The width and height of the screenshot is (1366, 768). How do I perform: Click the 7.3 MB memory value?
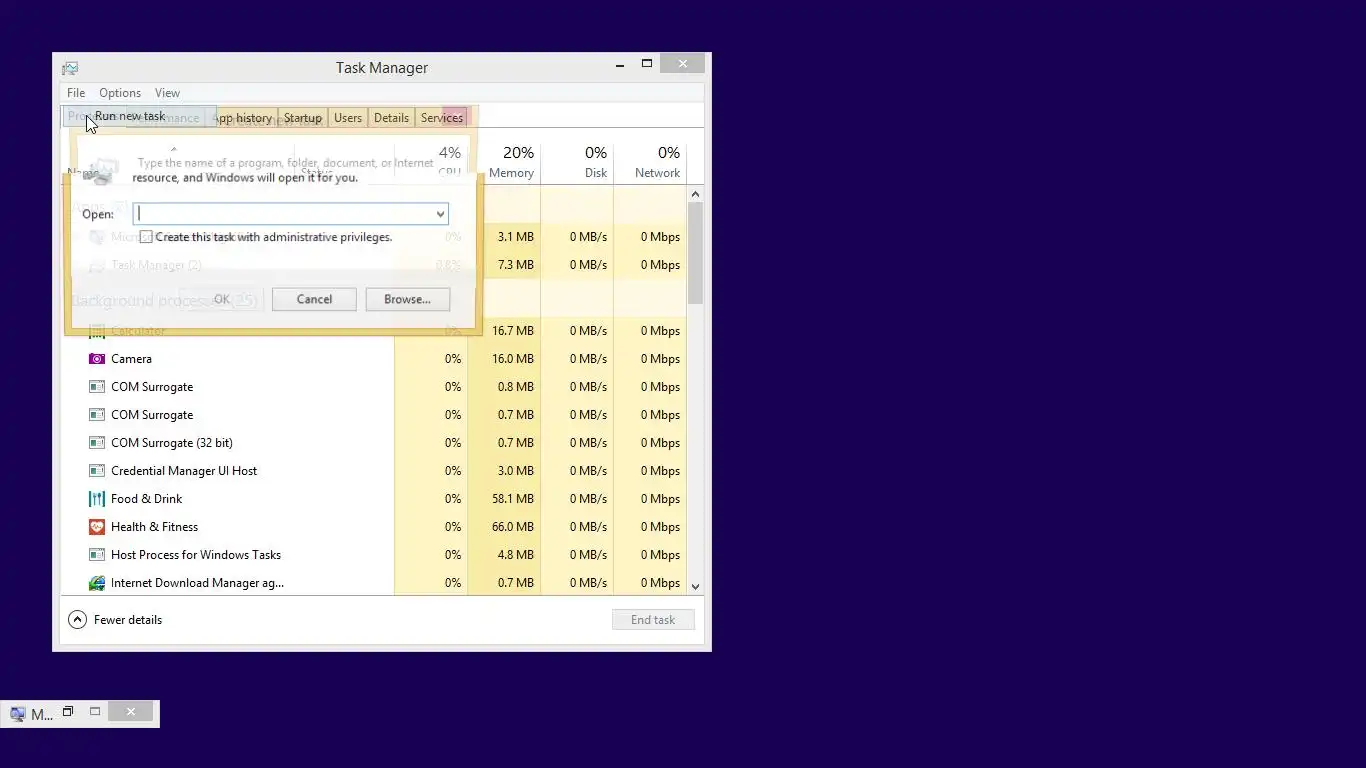pyautogui.click(x=516, y=265)
